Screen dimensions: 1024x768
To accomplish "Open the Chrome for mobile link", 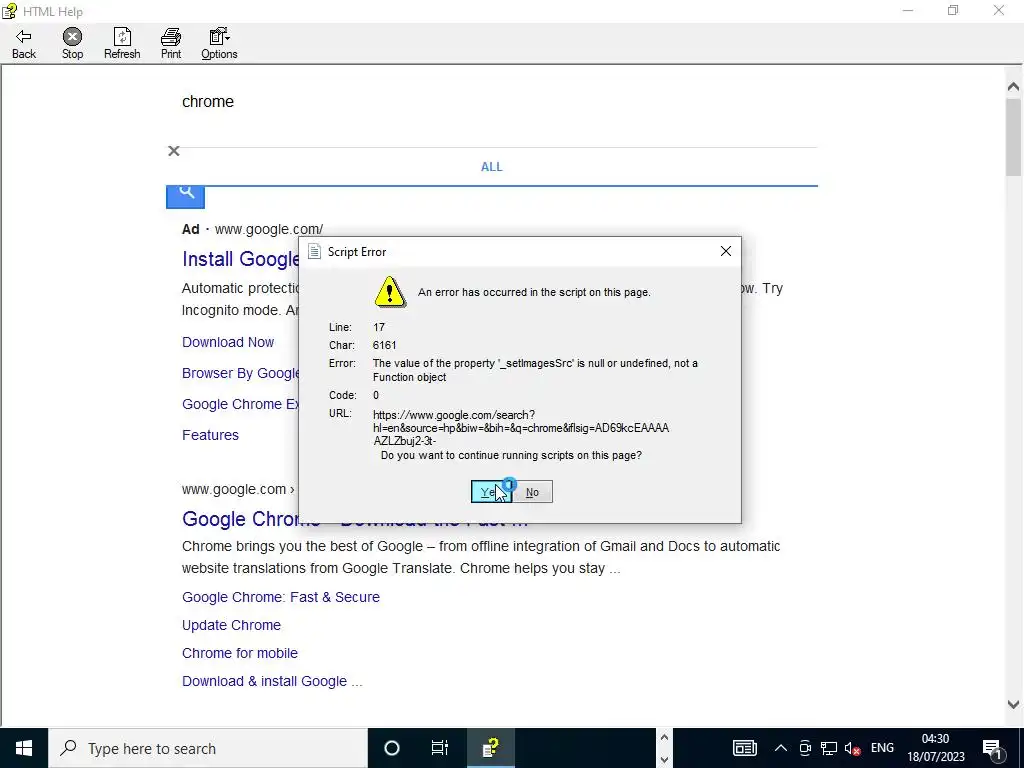I will click(x=240, y=653).
